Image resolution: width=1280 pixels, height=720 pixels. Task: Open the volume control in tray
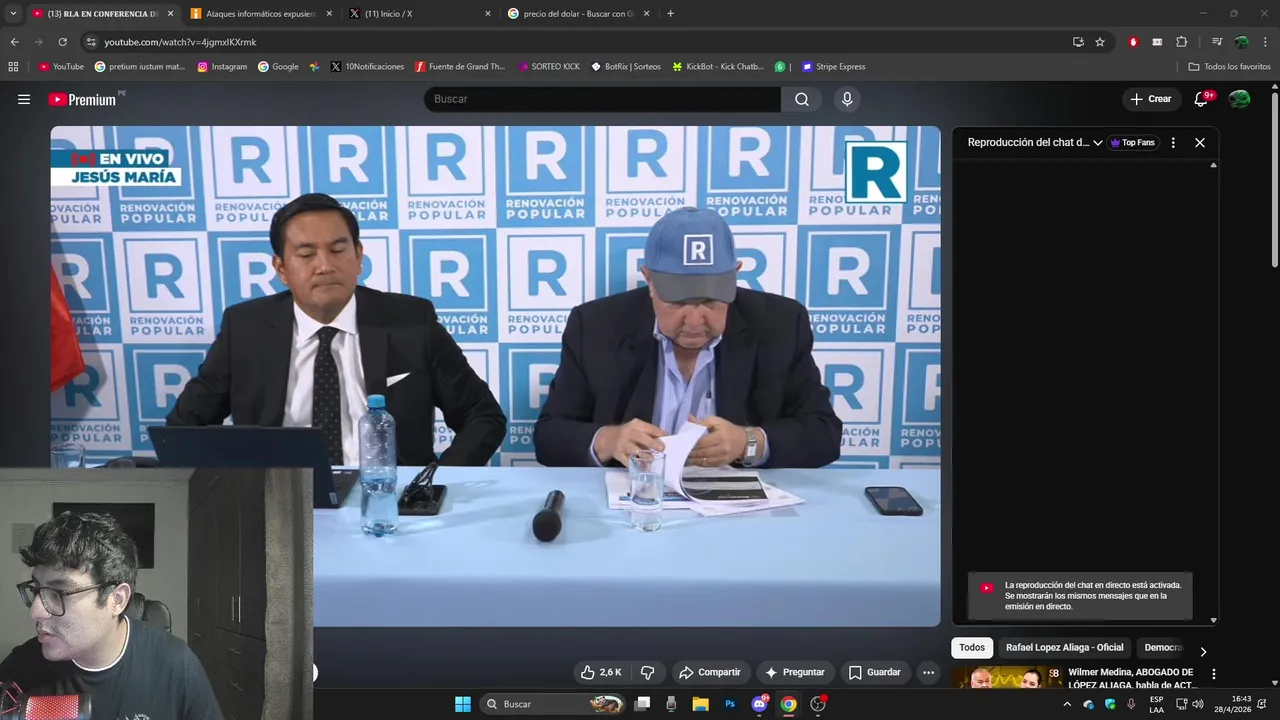pyautogui.click(x=1198, y=704)
